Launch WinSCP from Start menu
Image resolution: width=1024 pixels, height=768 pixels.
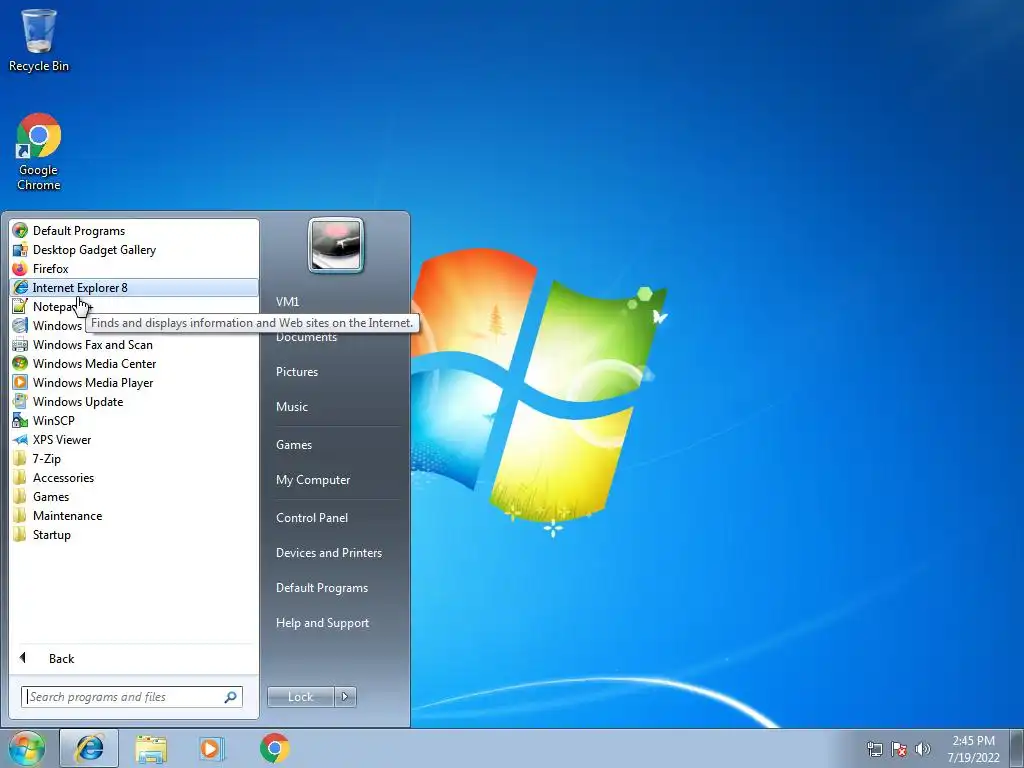pos(134,420)
